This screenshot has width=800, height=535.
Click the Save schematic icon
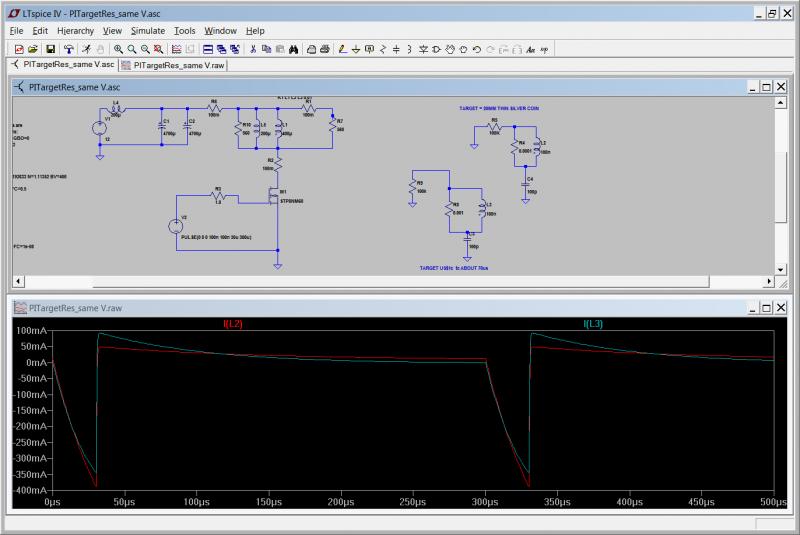pos(50,49)
